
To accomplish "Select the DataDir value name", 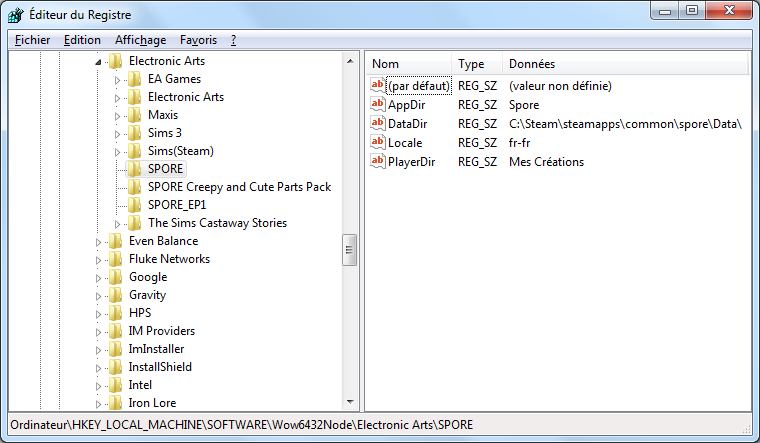I will point(408,124).
